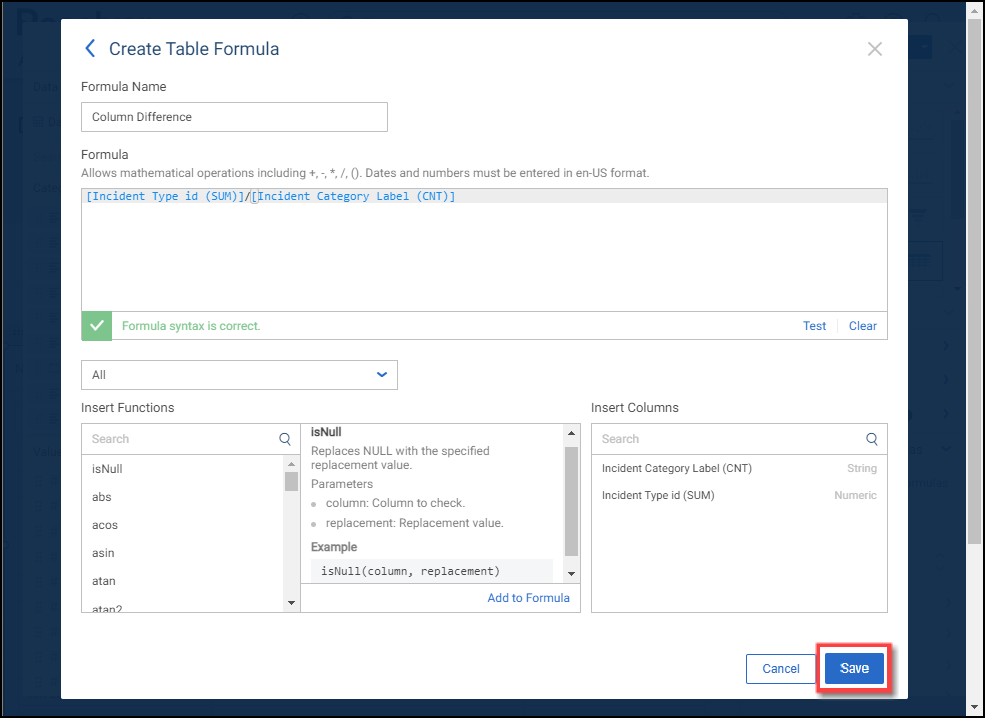This screenshot has width=985, height=718.
Task: Click the Test formula link
Action: click(814, 326)
